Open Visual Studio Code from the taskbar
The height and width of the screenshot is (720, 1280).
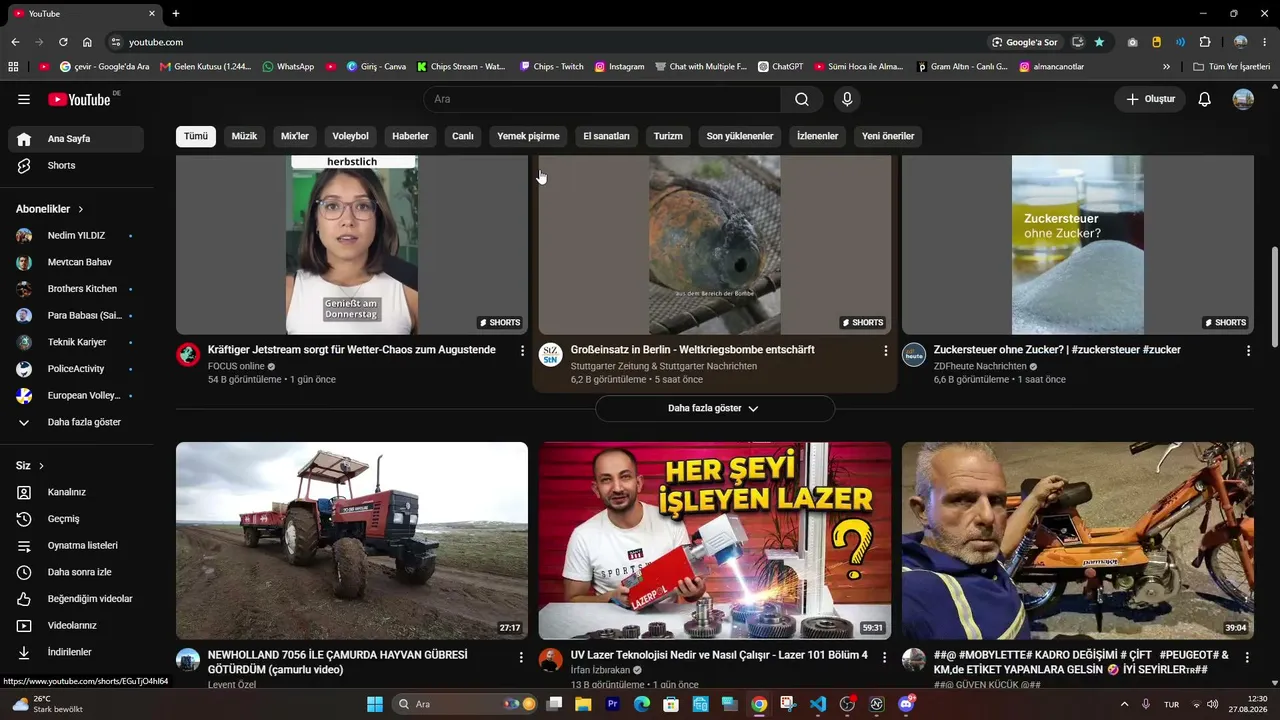tap(818, 704)
